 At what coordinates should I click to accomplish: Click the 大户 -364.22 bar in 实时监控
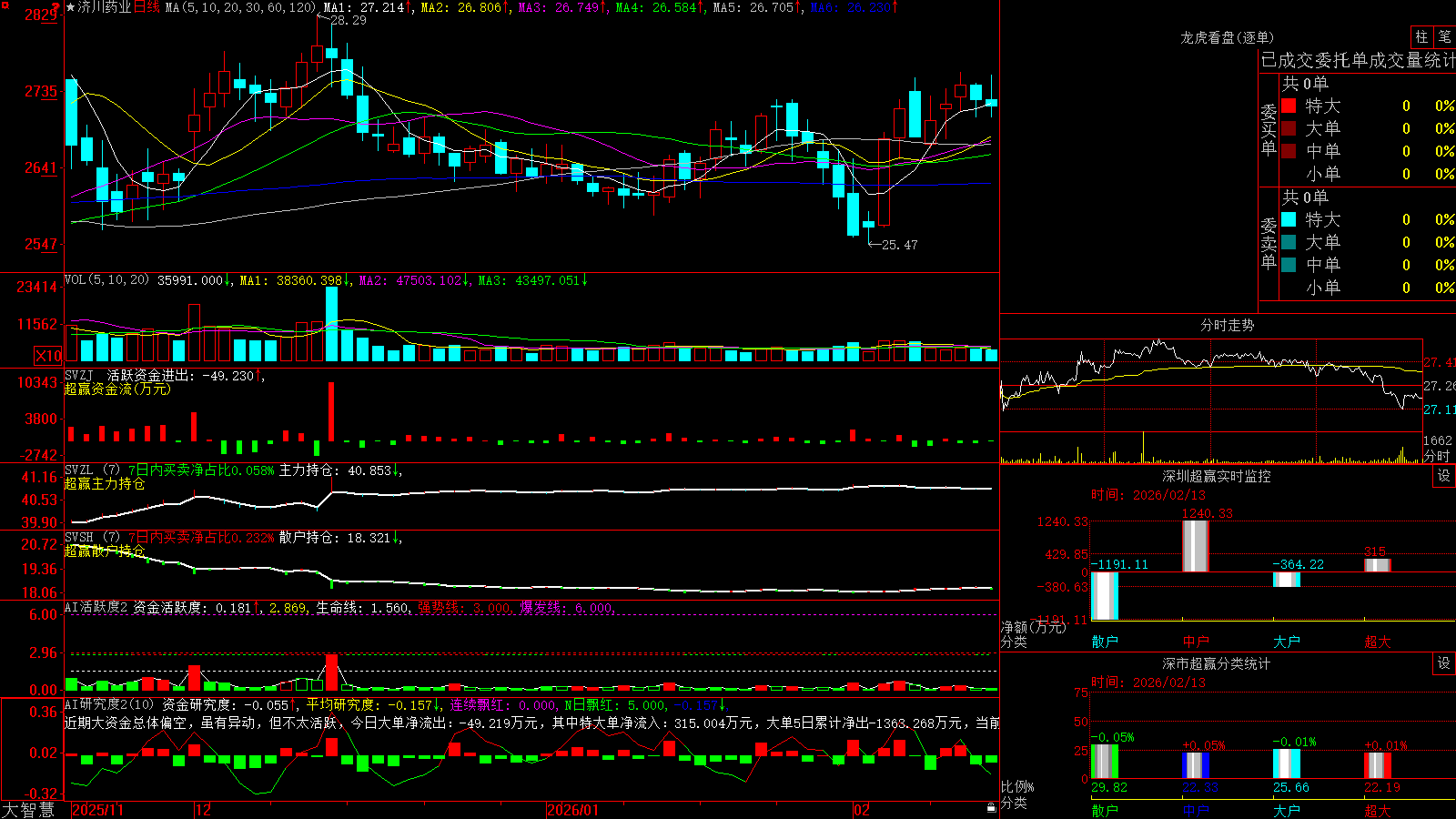[x=1287, y=580]
